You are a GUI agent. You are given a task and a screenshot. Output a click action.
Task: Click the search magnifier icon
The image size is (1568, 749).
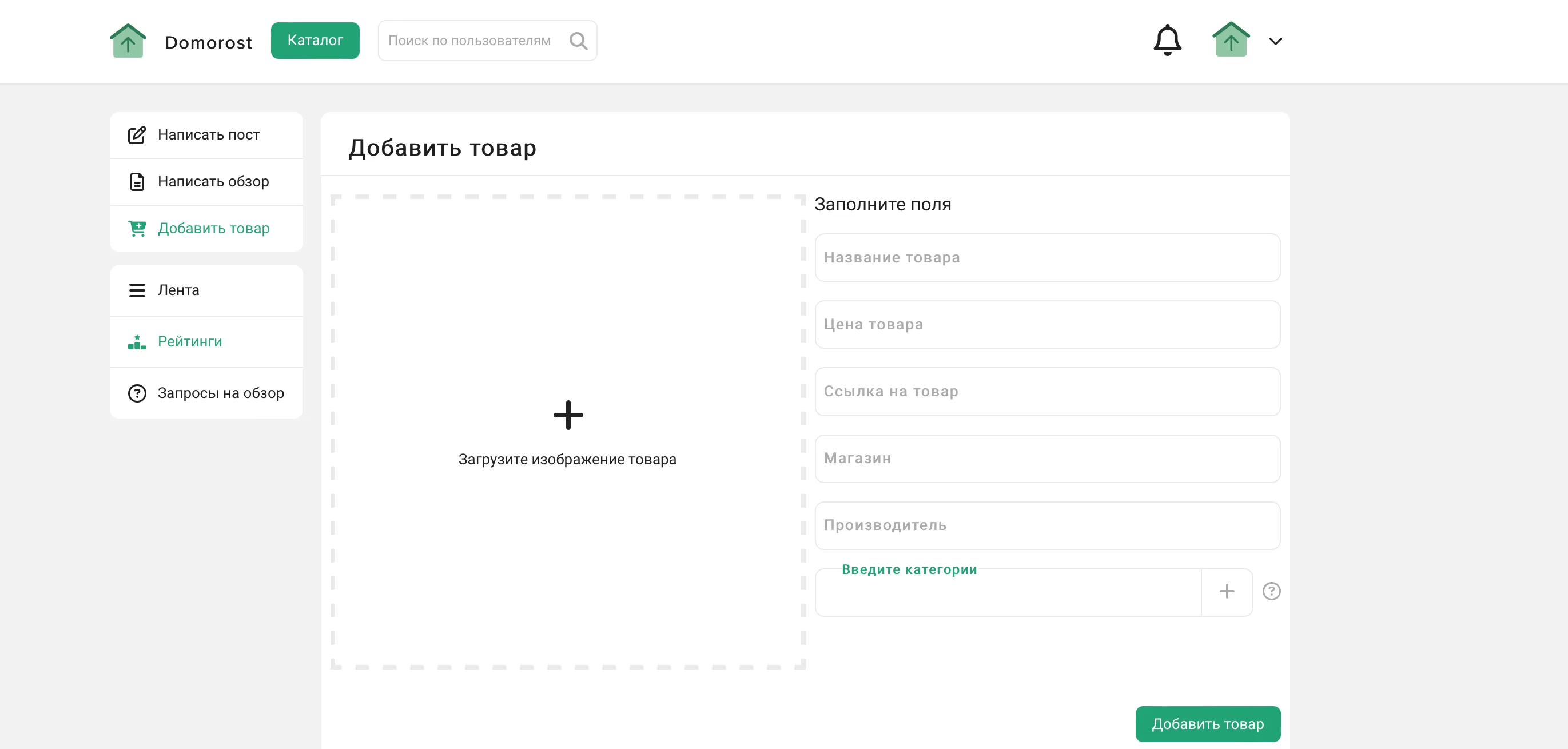[x=578, y=41]
